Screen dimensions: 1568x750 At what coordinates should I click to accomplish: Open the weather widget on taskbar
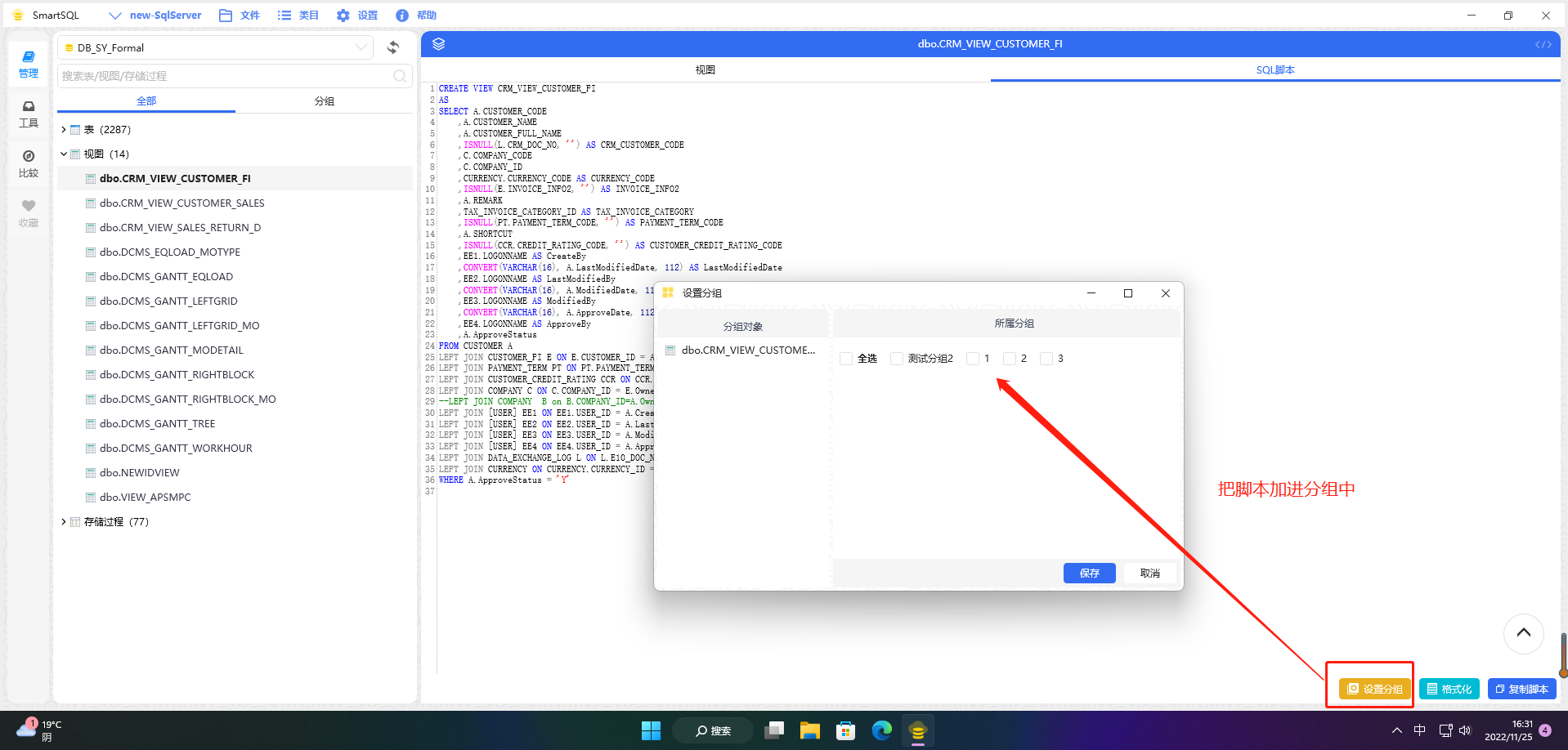pyautogui.click(x=38, y=730)
